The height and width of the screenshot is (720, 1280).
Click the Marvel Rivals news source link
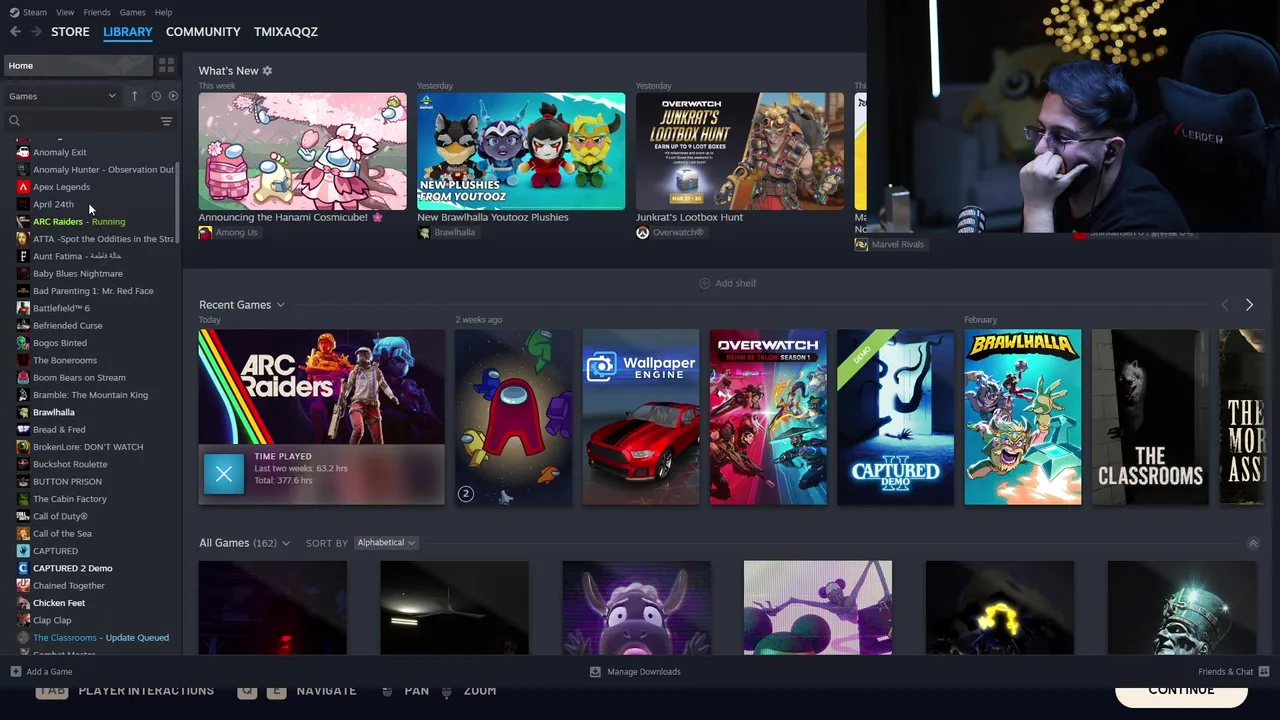click(897, 245)
